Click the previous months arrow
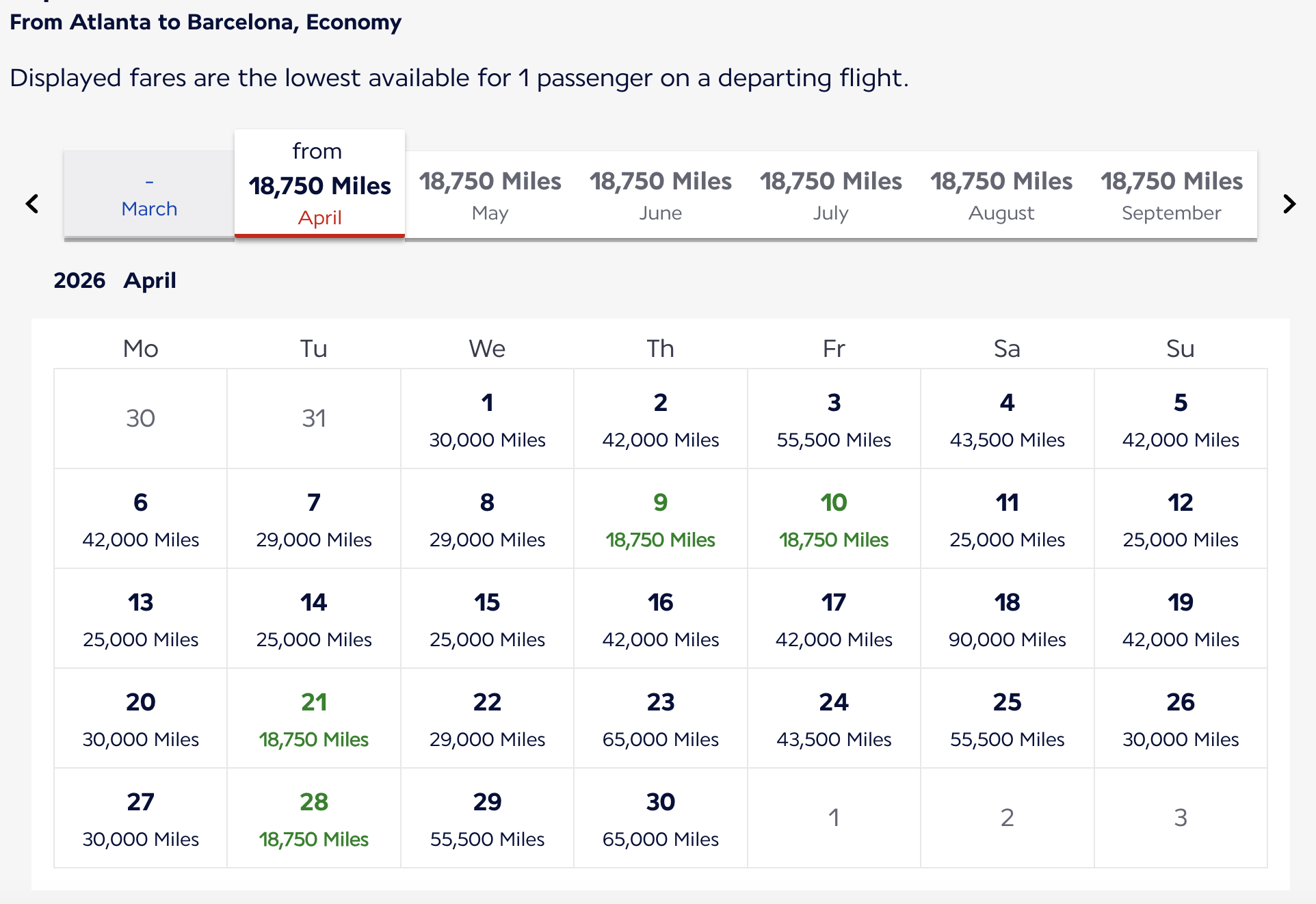 32,204
